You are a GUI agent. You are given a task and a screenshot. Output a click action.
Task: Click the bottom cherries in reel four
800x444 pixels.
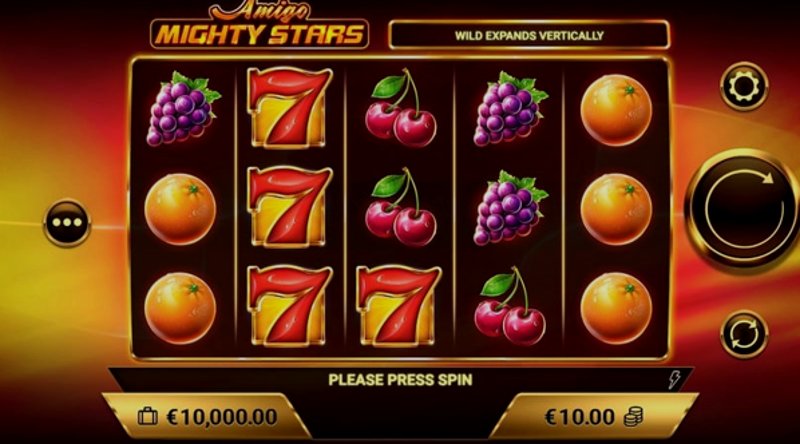510,306
